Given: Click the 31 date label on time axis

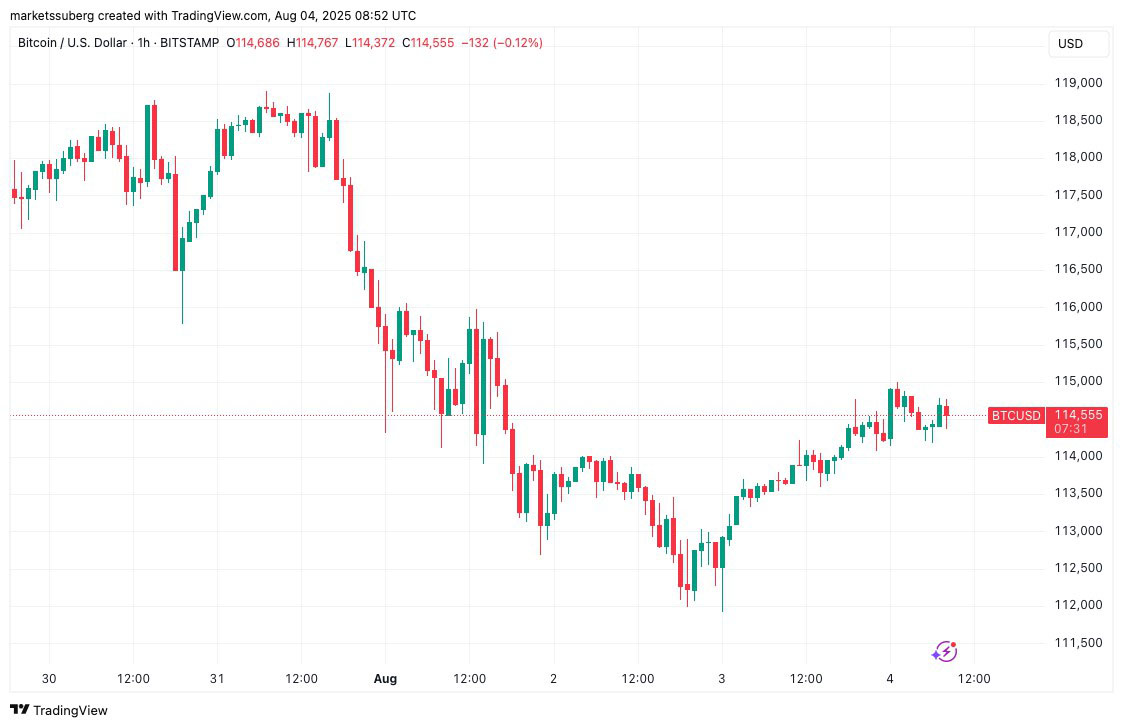Looking at the screenshot, I should click(x=217, y=678).
